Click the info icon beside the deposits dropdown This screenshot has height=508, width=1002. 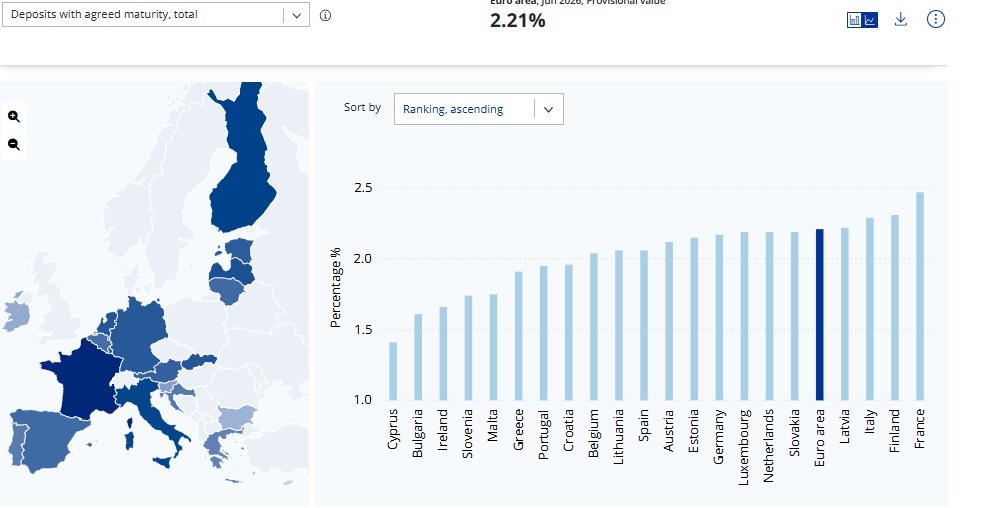coord(325,15)
